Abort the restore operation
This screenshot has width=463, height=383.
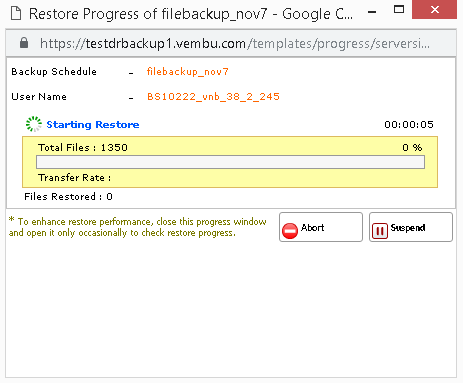pos(321,227)
